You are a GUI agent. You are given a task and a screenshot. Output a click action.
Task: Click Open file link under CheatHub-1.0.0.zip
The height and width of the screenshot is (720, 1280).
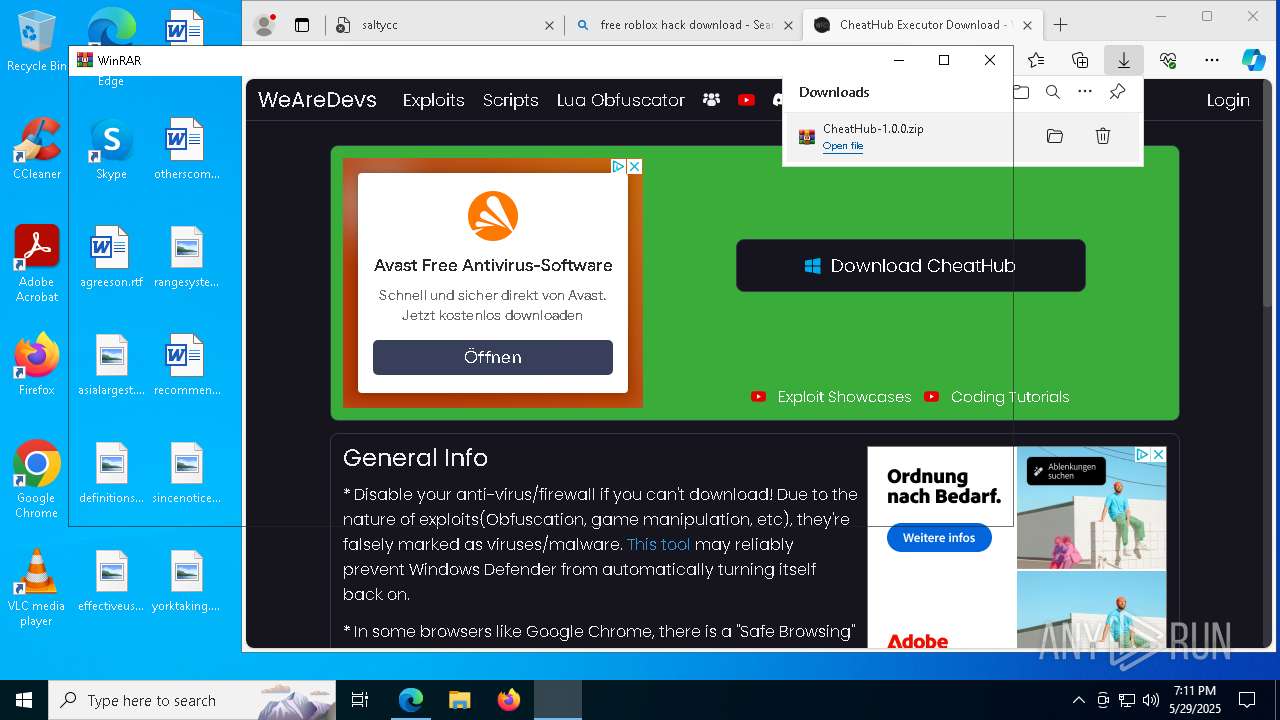[x=843, y=146]
